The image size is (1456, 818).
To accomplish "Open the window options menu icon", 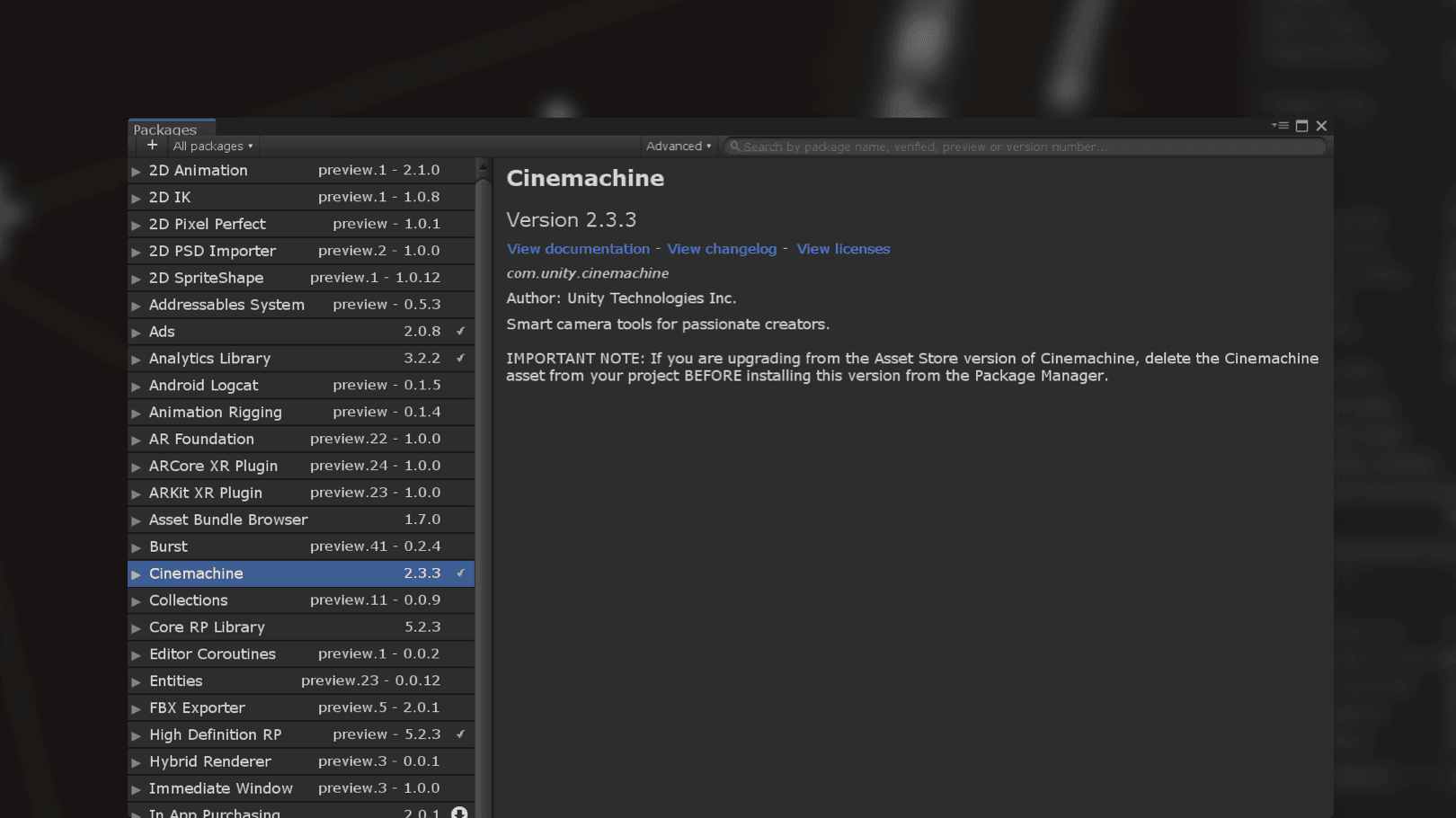I will click(1280, 126).
